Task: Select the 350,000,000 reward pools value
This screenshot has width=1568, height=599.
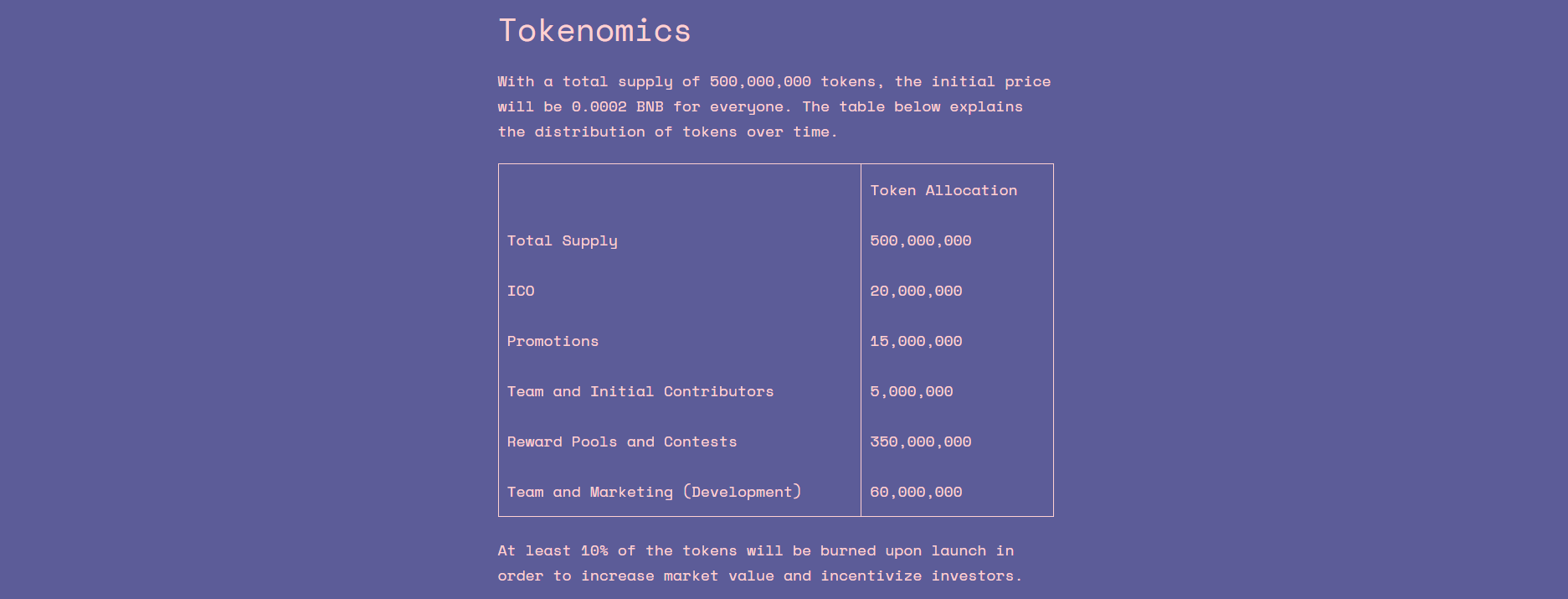Action: pos(921,442)
